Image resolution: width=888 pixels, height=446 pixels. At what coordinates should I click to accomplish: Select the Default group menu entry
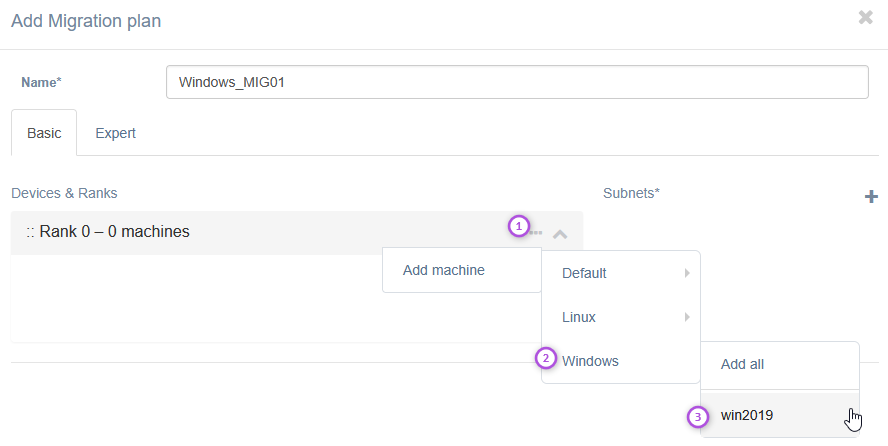(x=584, y=273)
